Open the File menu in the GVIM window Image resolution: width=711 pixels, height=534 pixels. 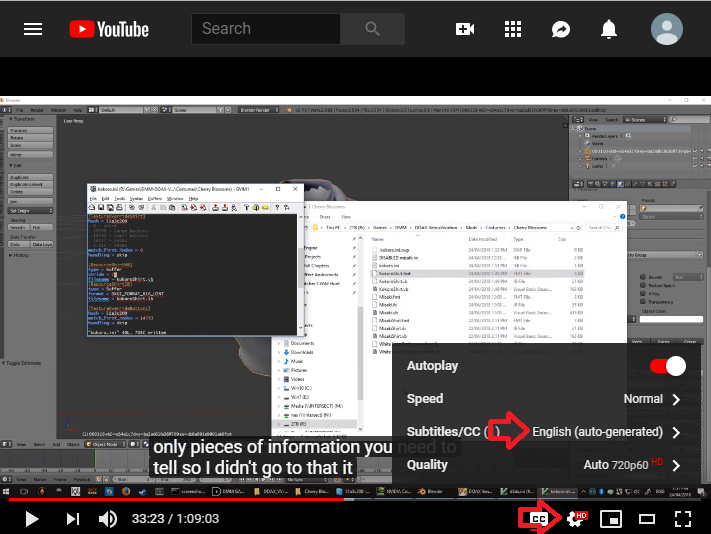93,199
